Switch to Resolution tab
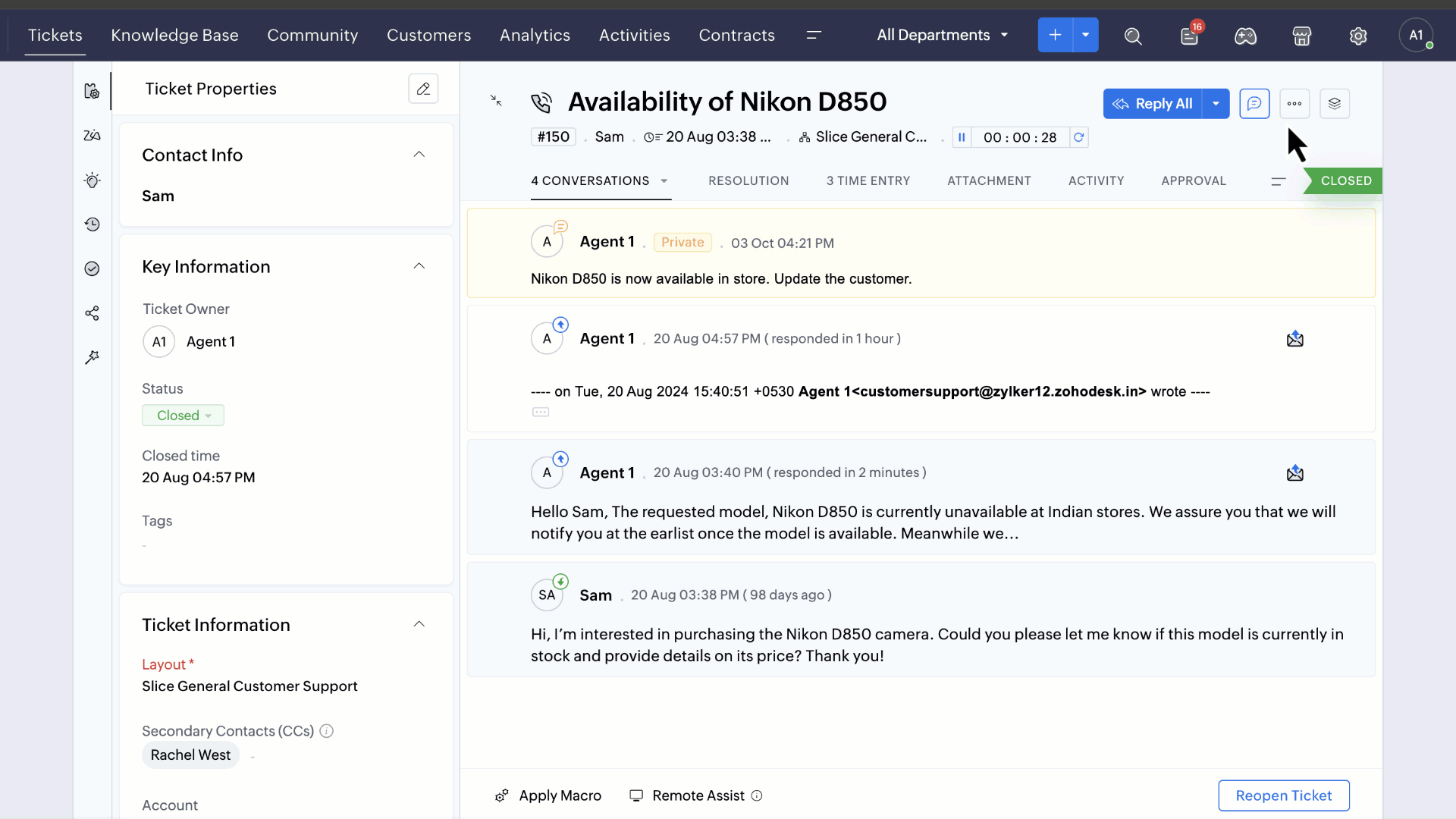This screenshot has height=819, width=1456. tap(748, 180)
